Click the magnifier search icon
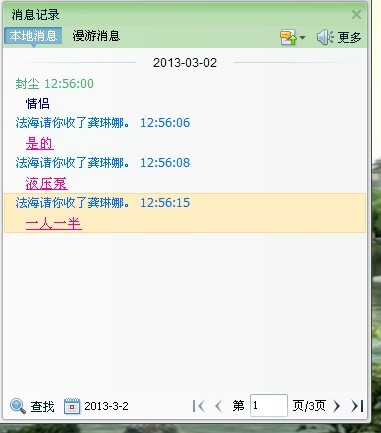 (18, 406)
